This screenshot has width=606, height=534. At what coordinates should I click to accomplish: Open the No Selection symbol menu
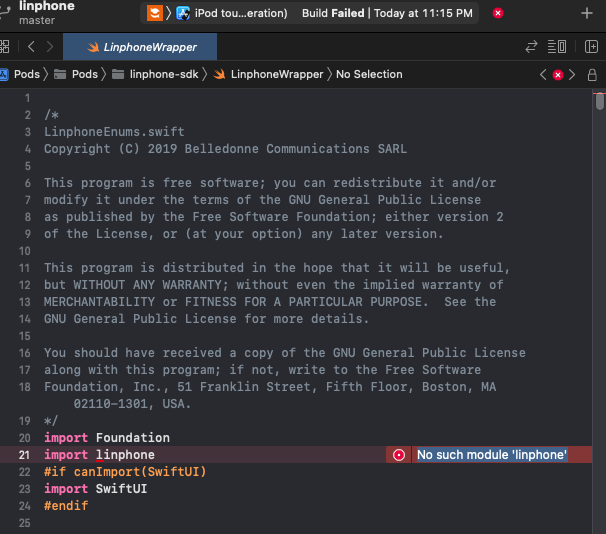[x=369, y=74]
